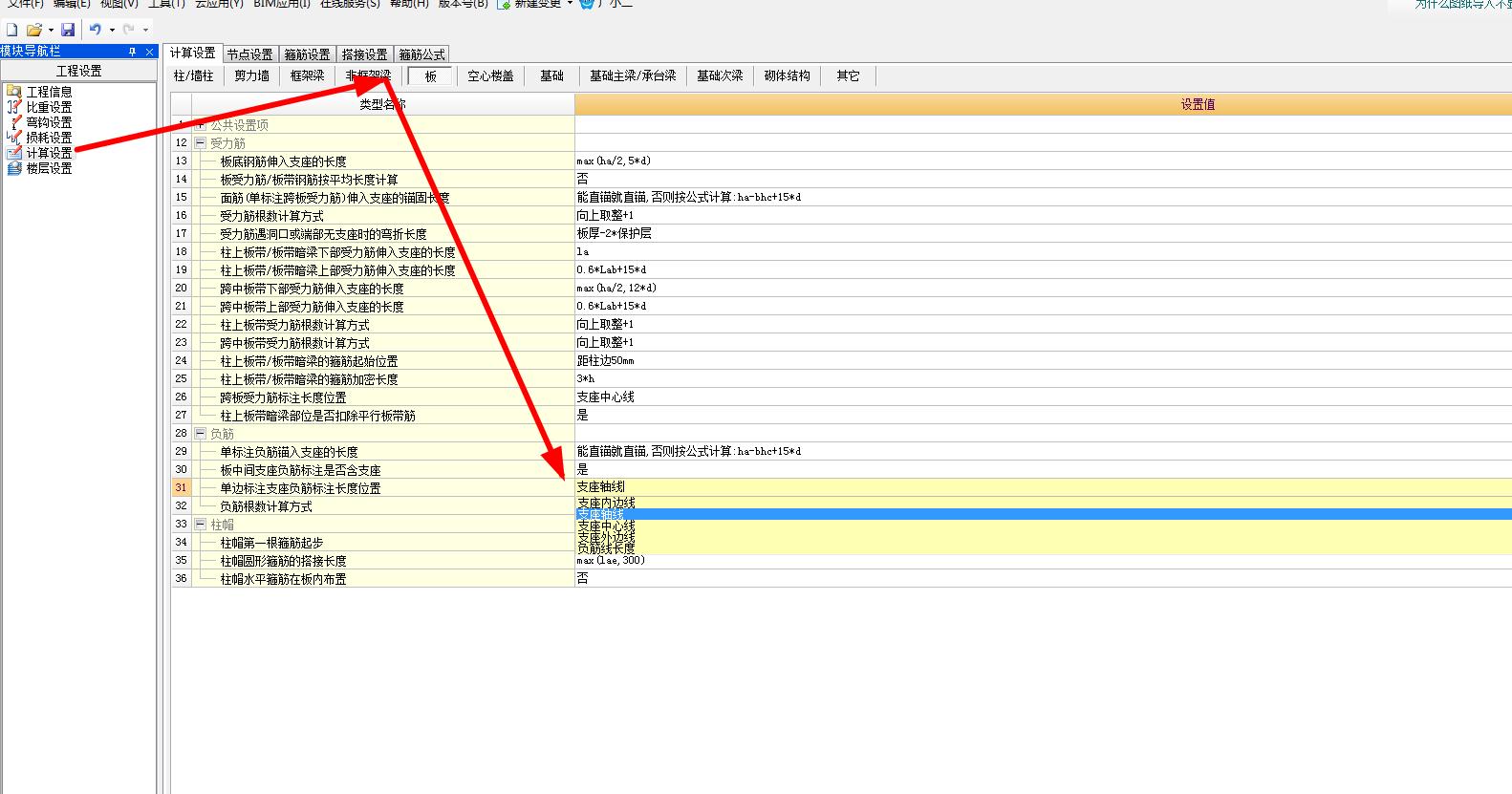Choose 负筋线长度 from dropdown list
The width and height of the screenshot is (1512, 794).
pyautogui.click(x=1044, y=548)
